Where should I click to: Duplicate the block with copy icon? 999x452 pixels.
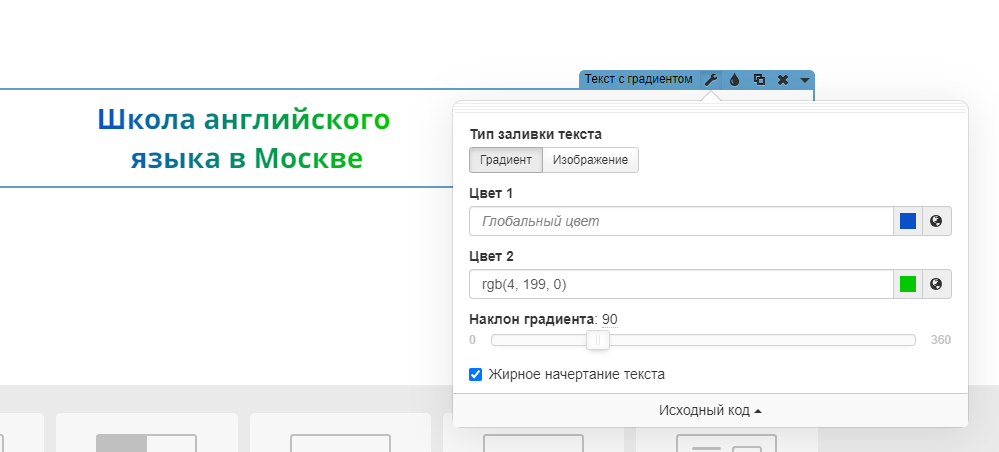759,79
